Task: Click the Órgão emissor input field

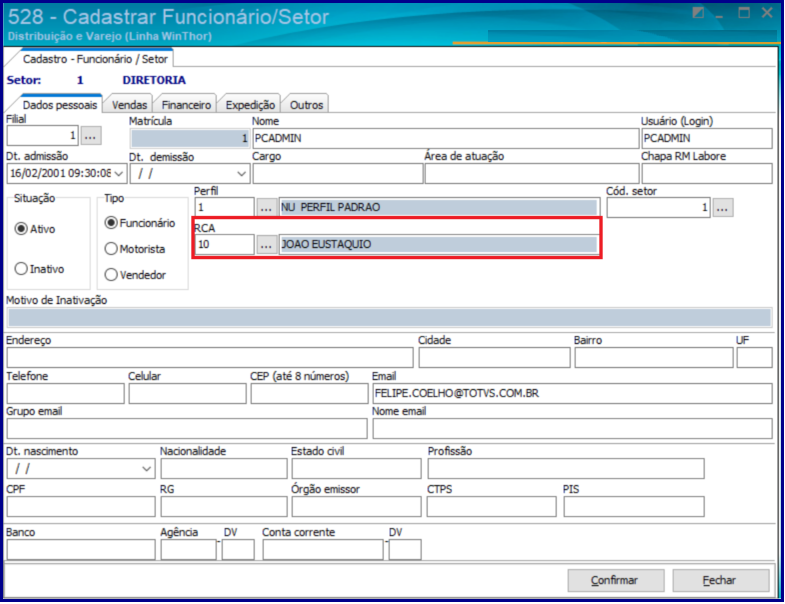Action: click(x=356, y=507)
